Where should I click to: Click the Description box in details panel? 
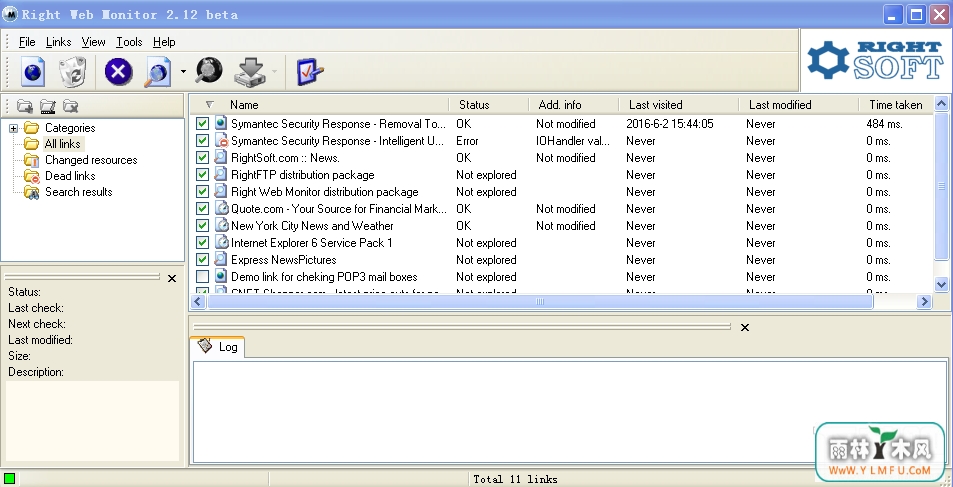(92, 421)
